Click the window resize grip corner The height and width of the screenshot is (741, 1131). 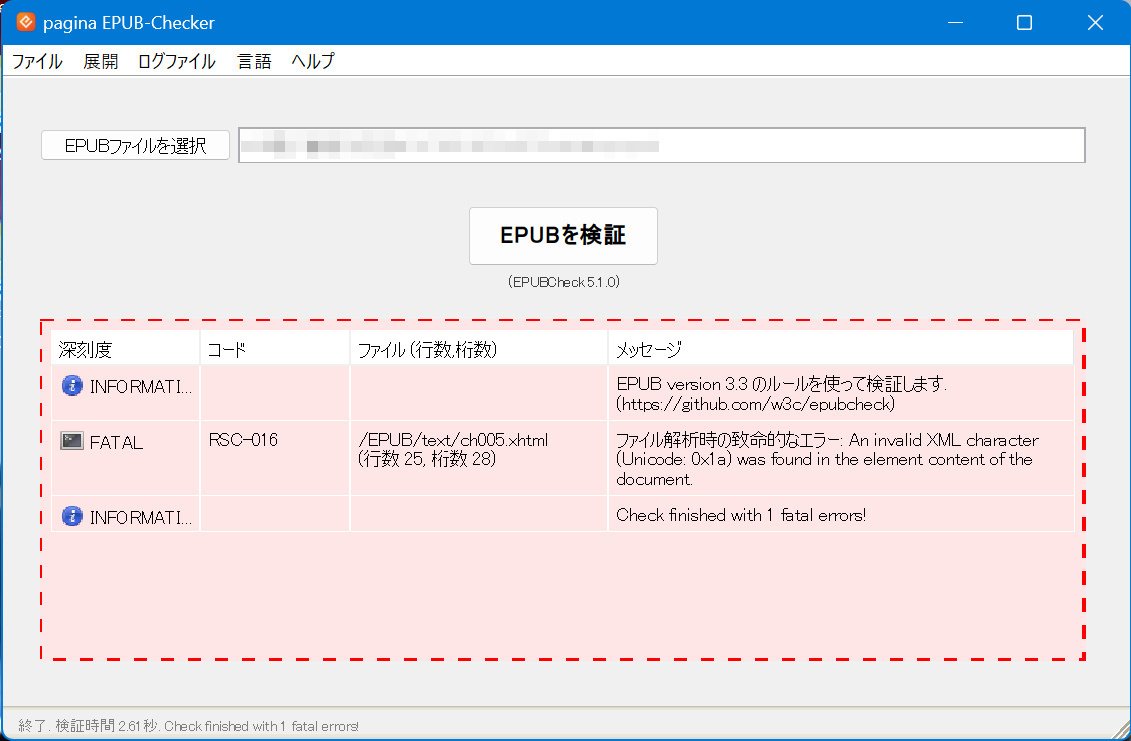click(1121, 730)
